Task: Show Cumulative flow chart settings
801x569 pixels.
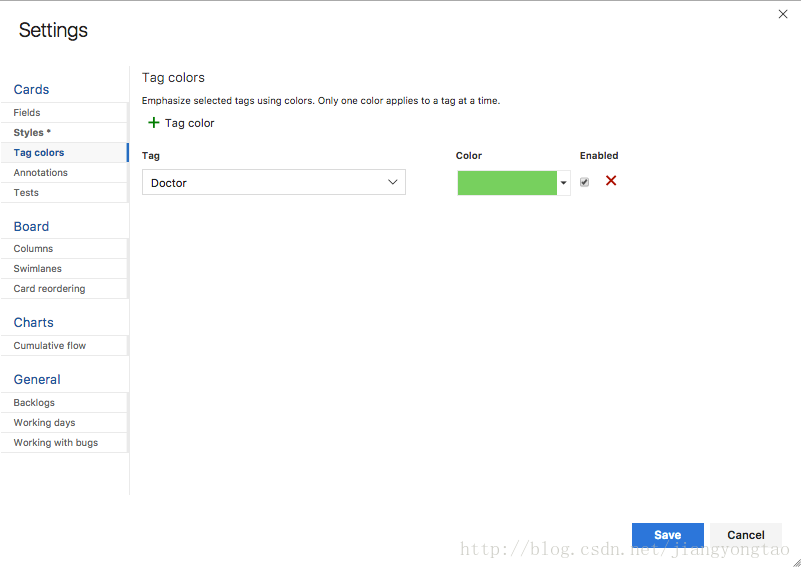Action: pos(64,345)
